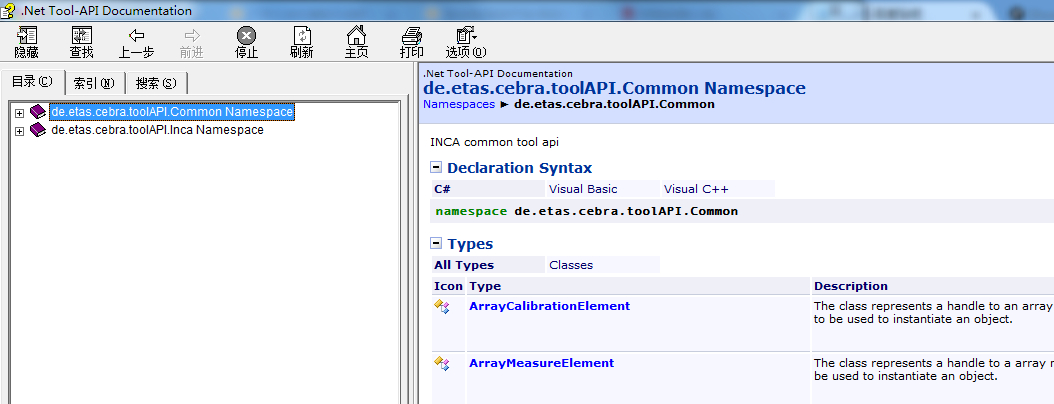Click the ArrayMeasureElement description text
Image resolution: width=1054 pixels, height=404 pixels.
click(x=934, y=370)
